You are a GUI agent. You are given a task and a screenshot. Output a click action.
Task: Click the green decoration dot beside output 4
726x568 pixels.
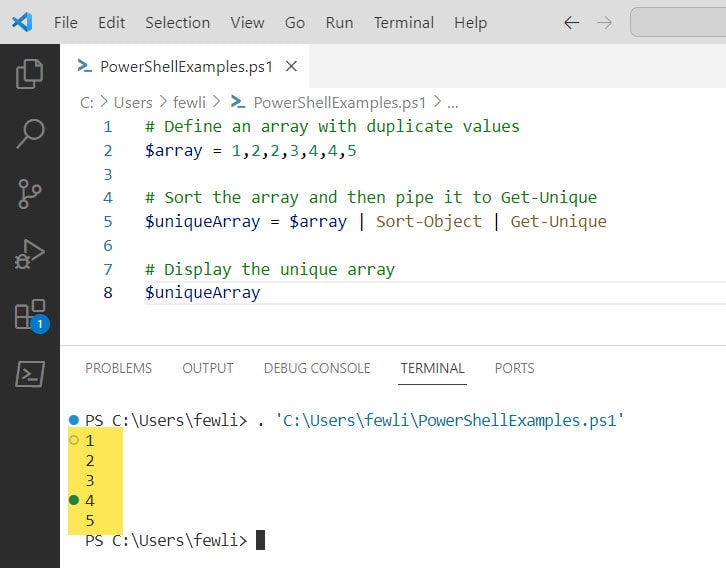coord(74,500)
